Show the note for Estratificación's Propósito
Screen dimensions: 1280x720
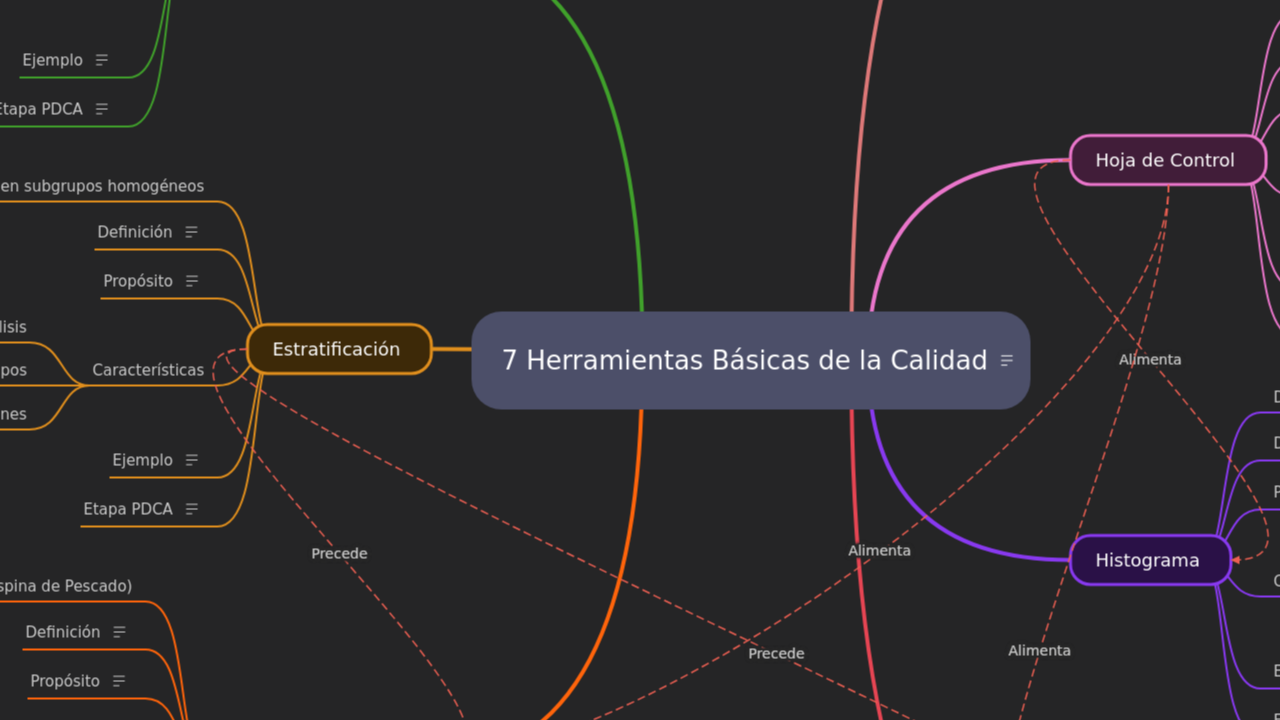click(x=192, y=281)
